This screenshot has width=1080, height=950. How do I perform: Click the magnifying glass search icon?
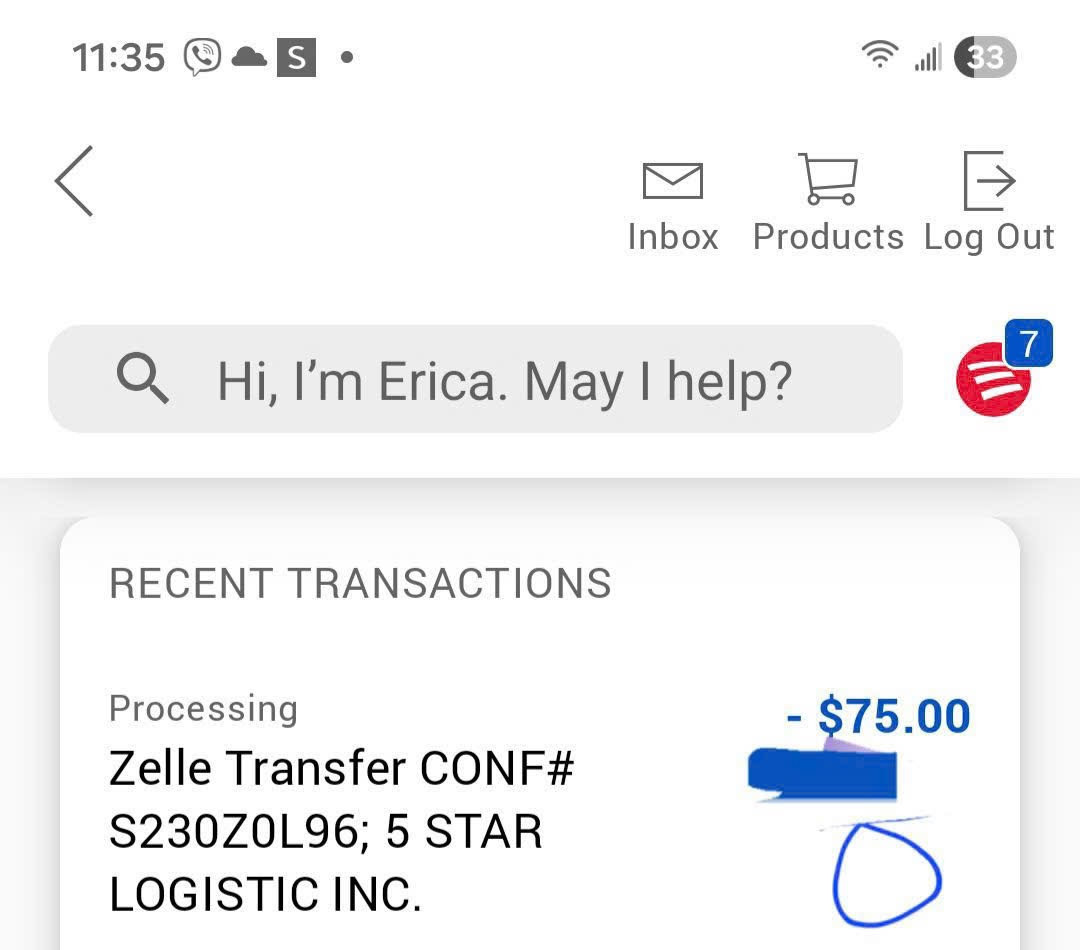142,379
